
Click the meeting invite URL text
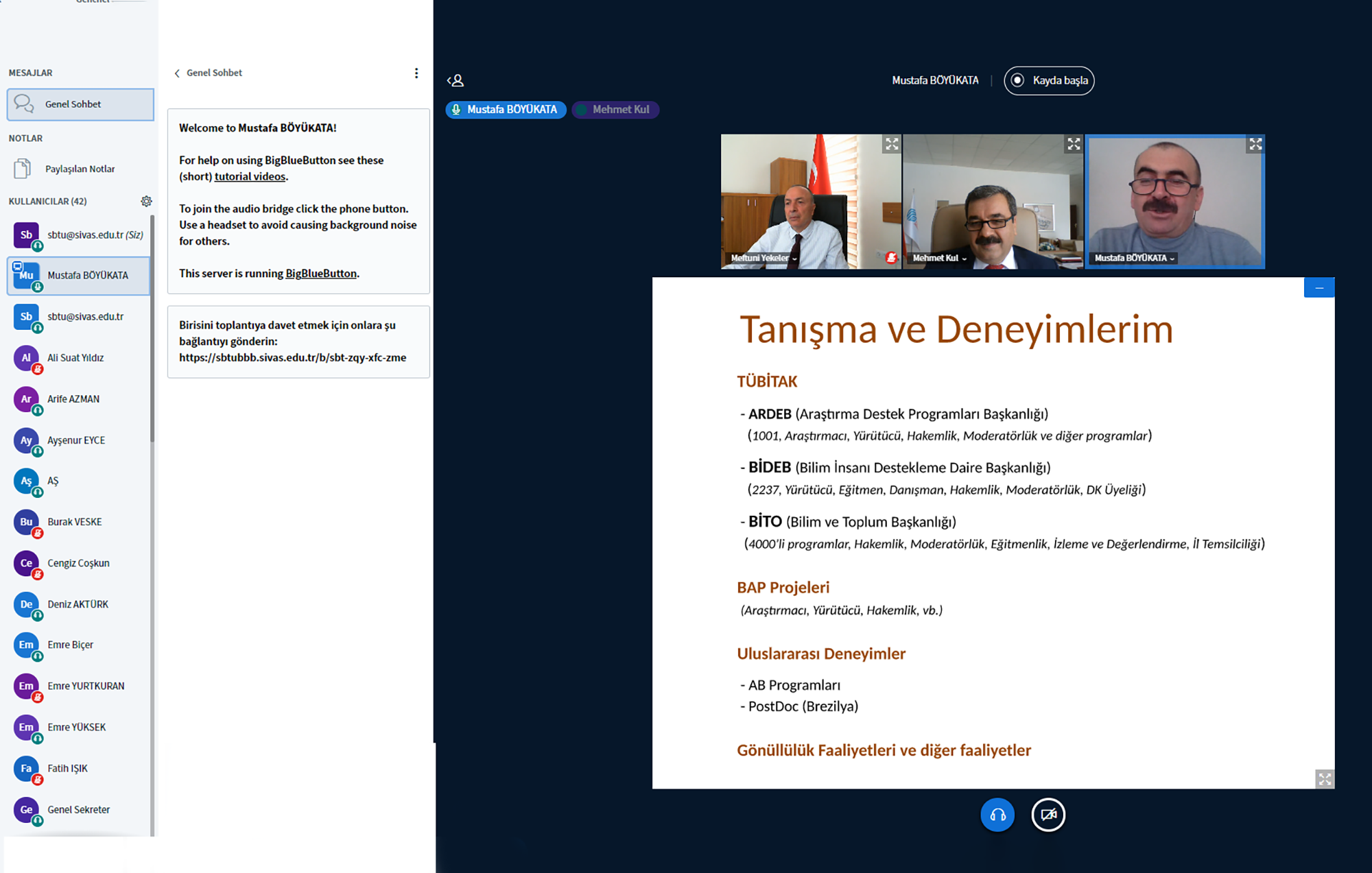(x=293, y=357)
